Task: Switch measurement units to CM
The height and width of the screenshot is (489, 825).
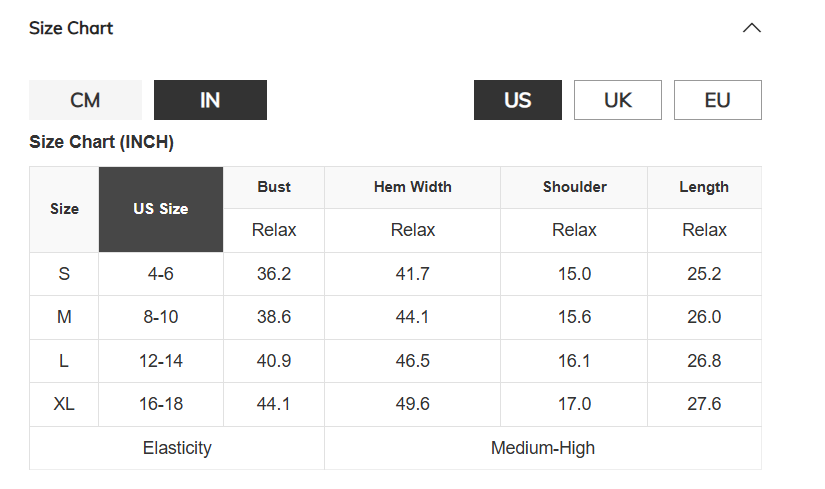Action: pos(85,100)
